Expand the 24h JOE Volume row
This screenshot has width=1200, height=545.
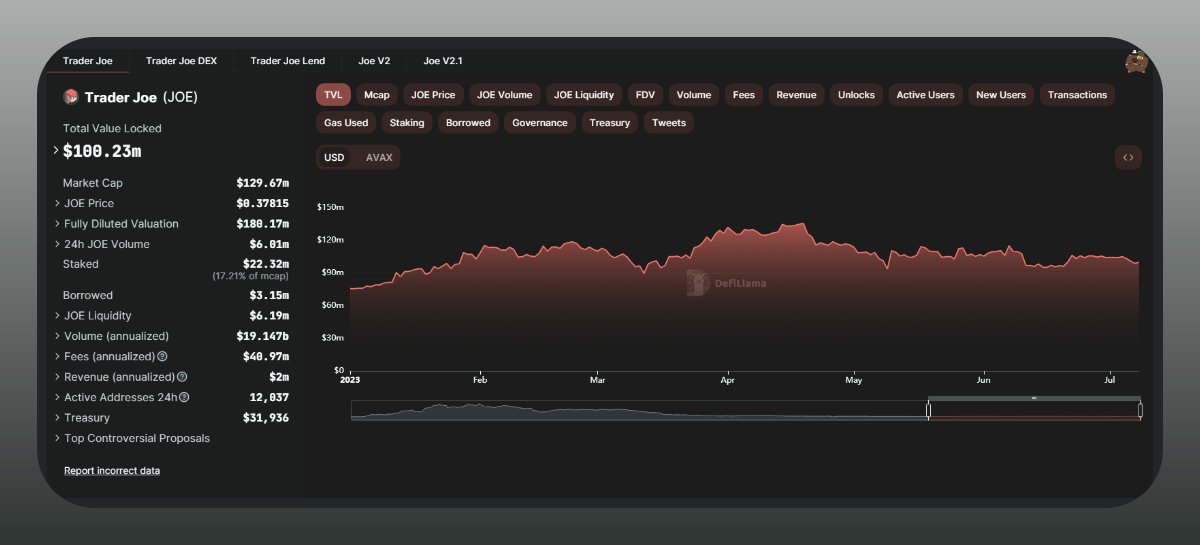coord(56,244)
